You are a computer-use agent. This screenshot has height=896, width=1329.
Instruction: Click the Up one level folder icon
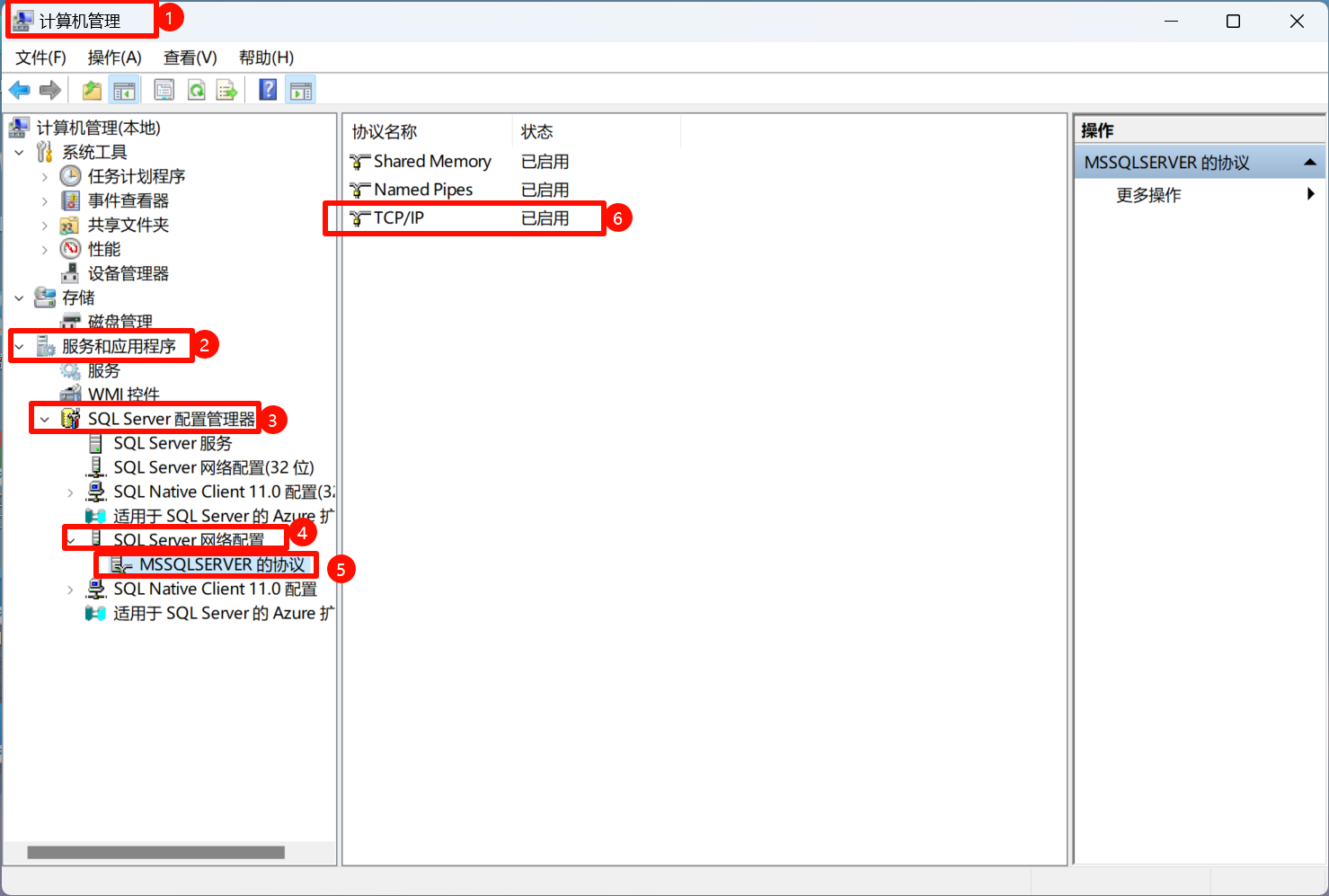92,90
